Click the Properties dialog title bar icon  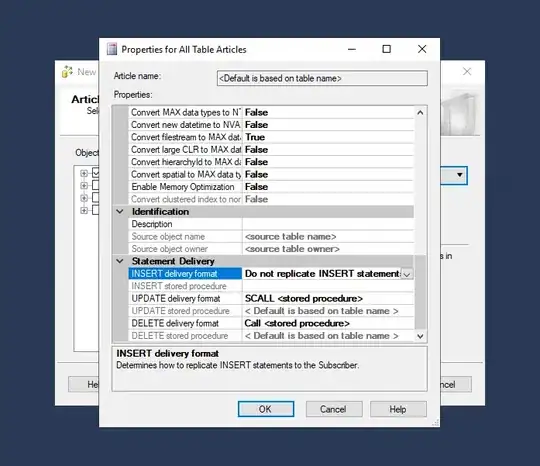pos(112,49)
